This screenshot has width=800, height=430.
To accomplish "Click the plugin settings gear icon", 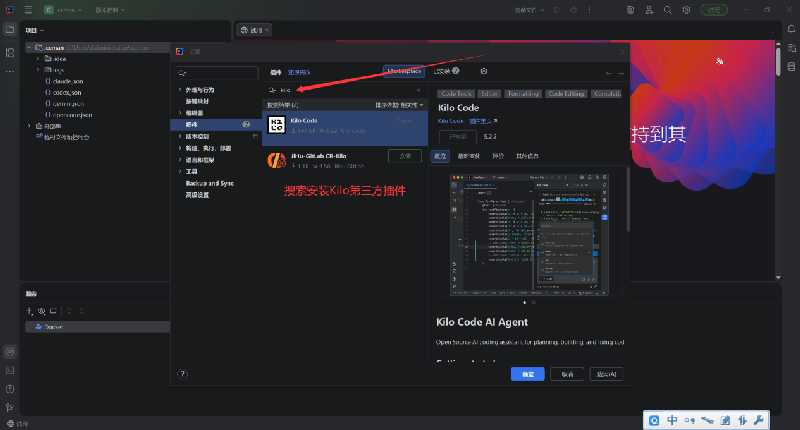I will [484, 72].
